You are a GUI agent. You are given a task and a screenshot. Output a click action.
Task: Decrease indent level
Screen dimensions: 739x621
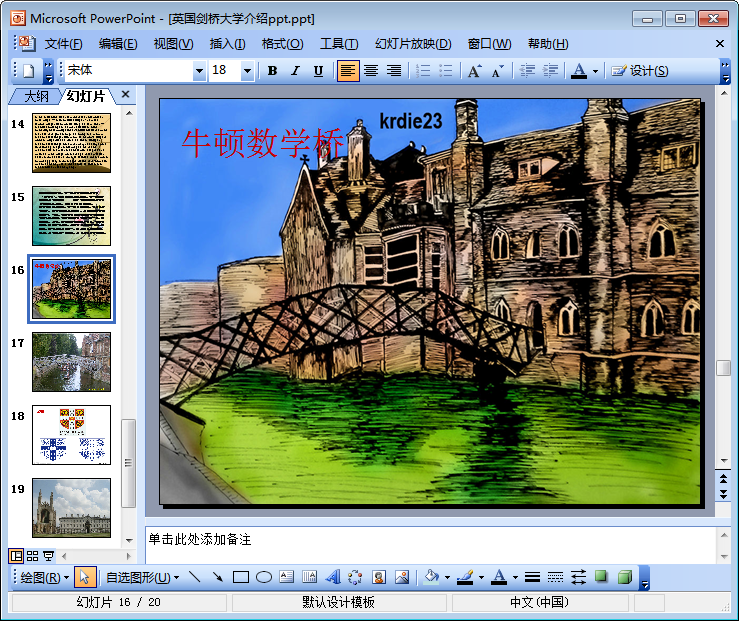[x=527, y=71]
